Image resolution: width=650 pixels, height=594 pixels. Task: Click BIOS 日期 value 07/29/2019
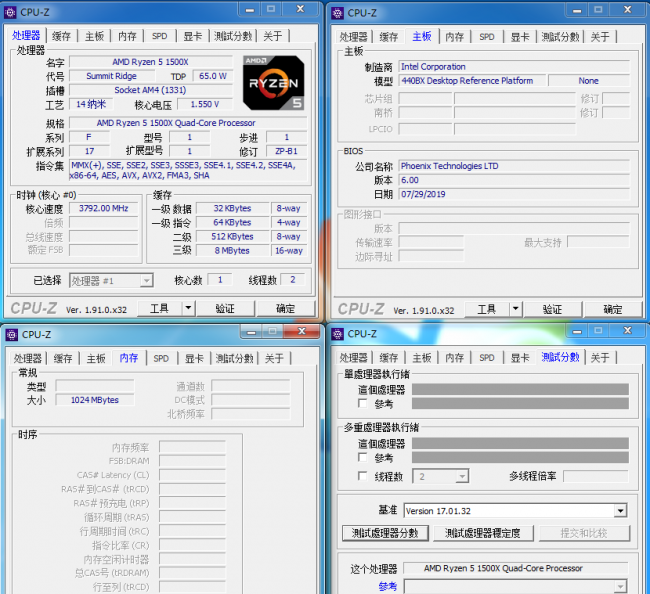pos(514,194)
